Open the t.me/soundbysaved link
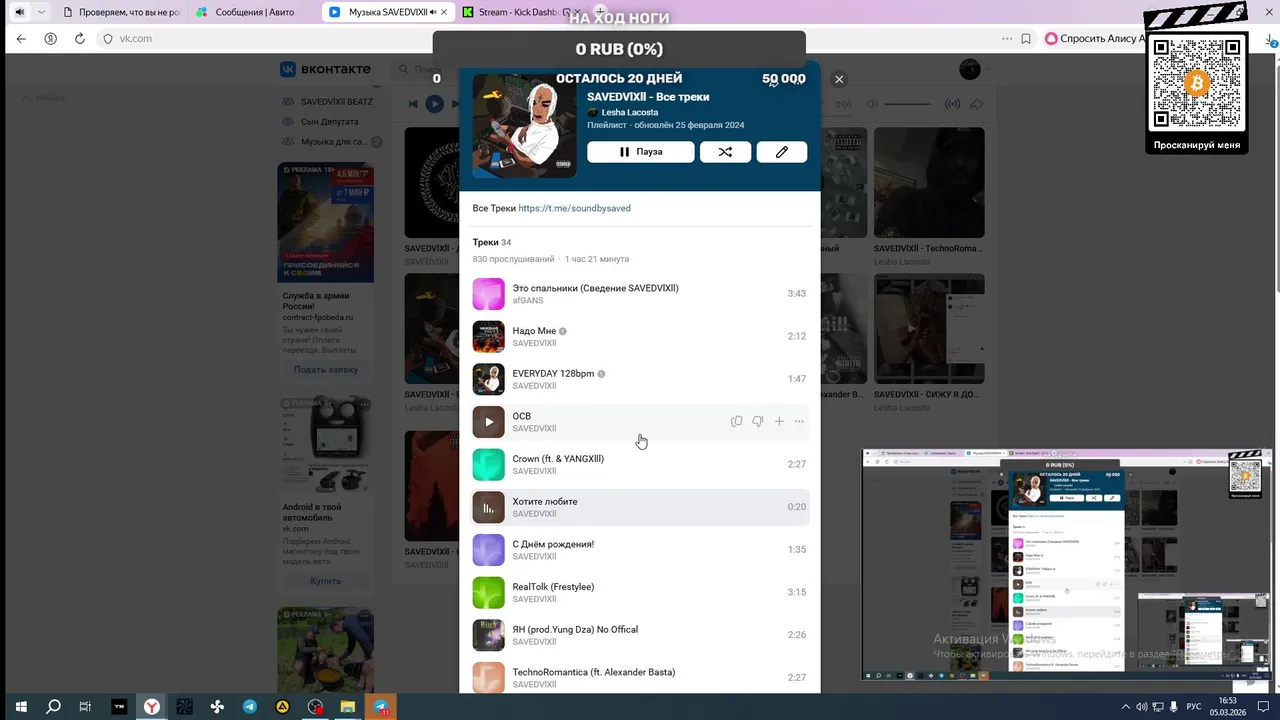Viewport: 1280px width, 720px height. click(x=574, y=208)
